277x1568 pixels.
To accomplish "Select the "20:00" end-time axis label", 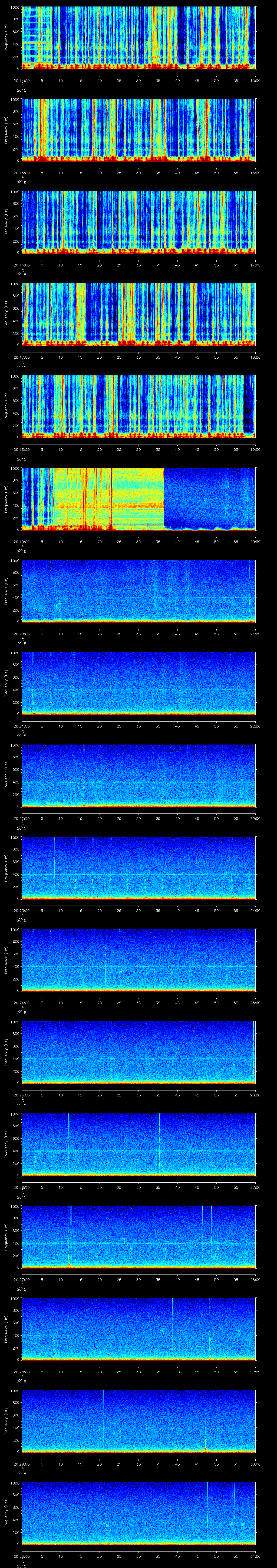I will [256, 542].
